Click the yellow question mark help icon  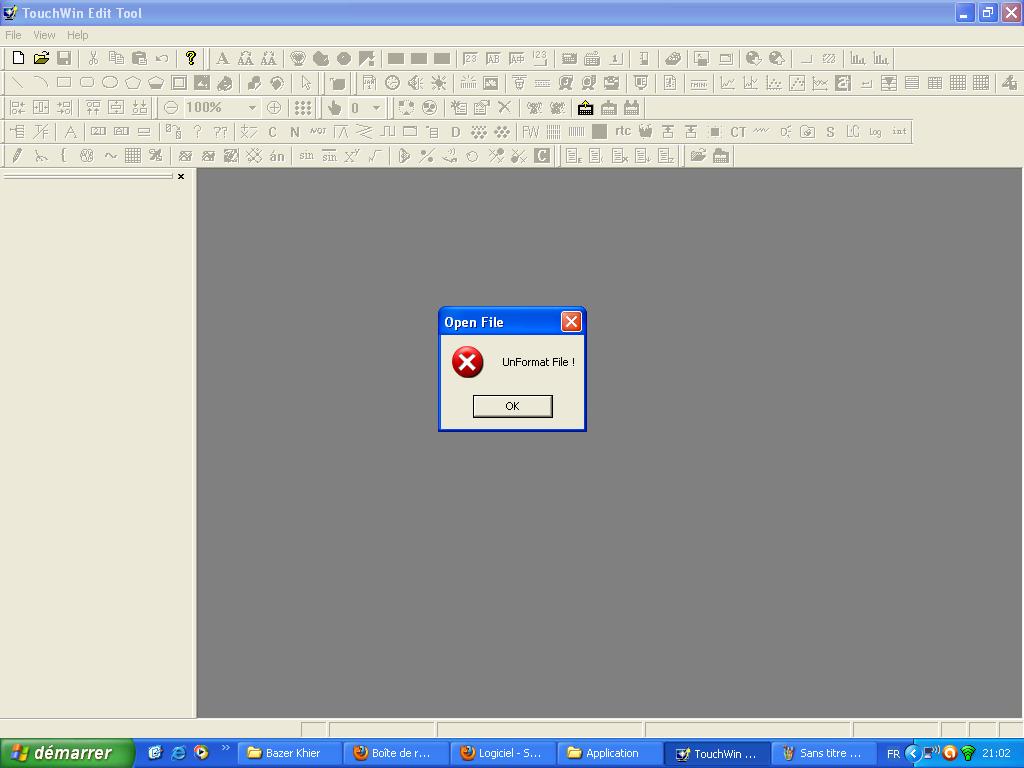pos(191,59)
